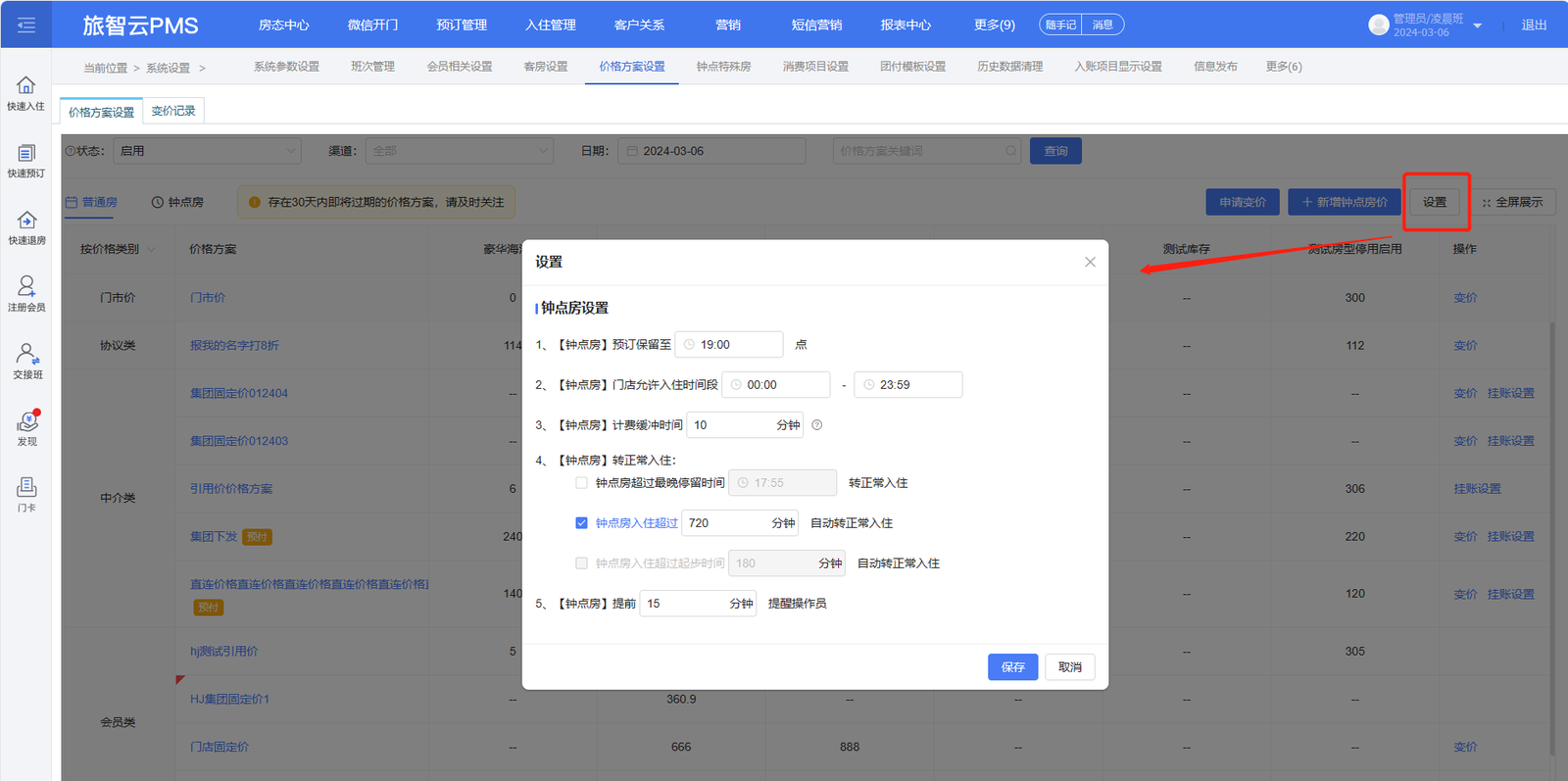Open the 报表中心 menu

(x=906, y=24)
